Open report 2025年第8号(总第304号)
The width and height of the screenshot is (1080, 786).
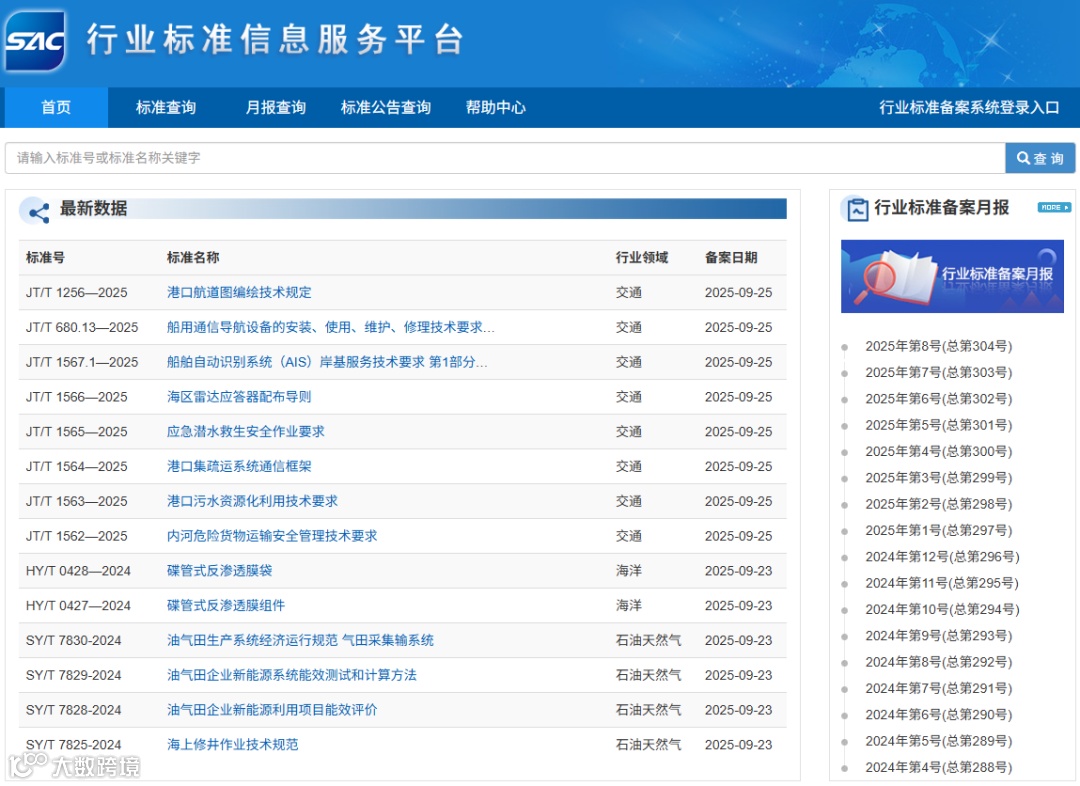939,347
